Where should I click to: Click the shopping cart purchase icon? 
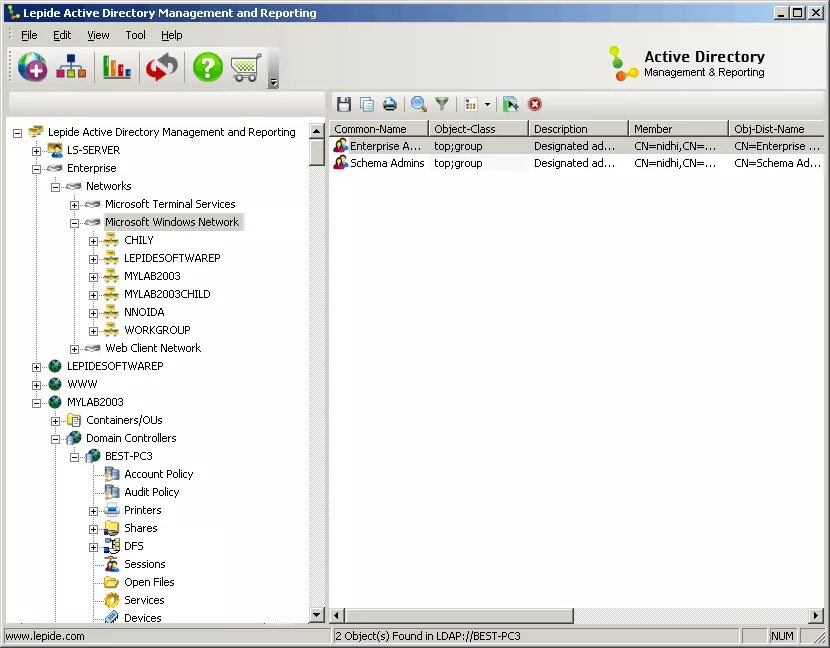[x=246, y=68]
